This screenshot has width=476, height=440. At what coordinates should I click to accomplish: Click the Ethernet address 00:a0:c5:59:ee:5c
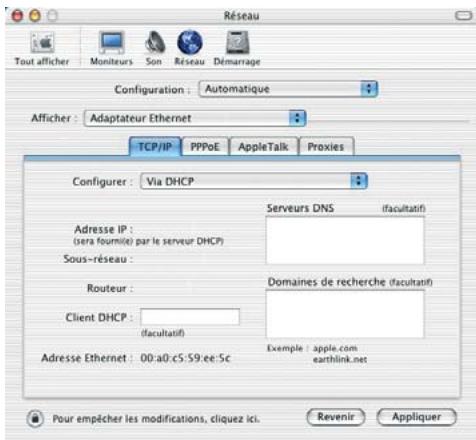(x=185, y=358)
